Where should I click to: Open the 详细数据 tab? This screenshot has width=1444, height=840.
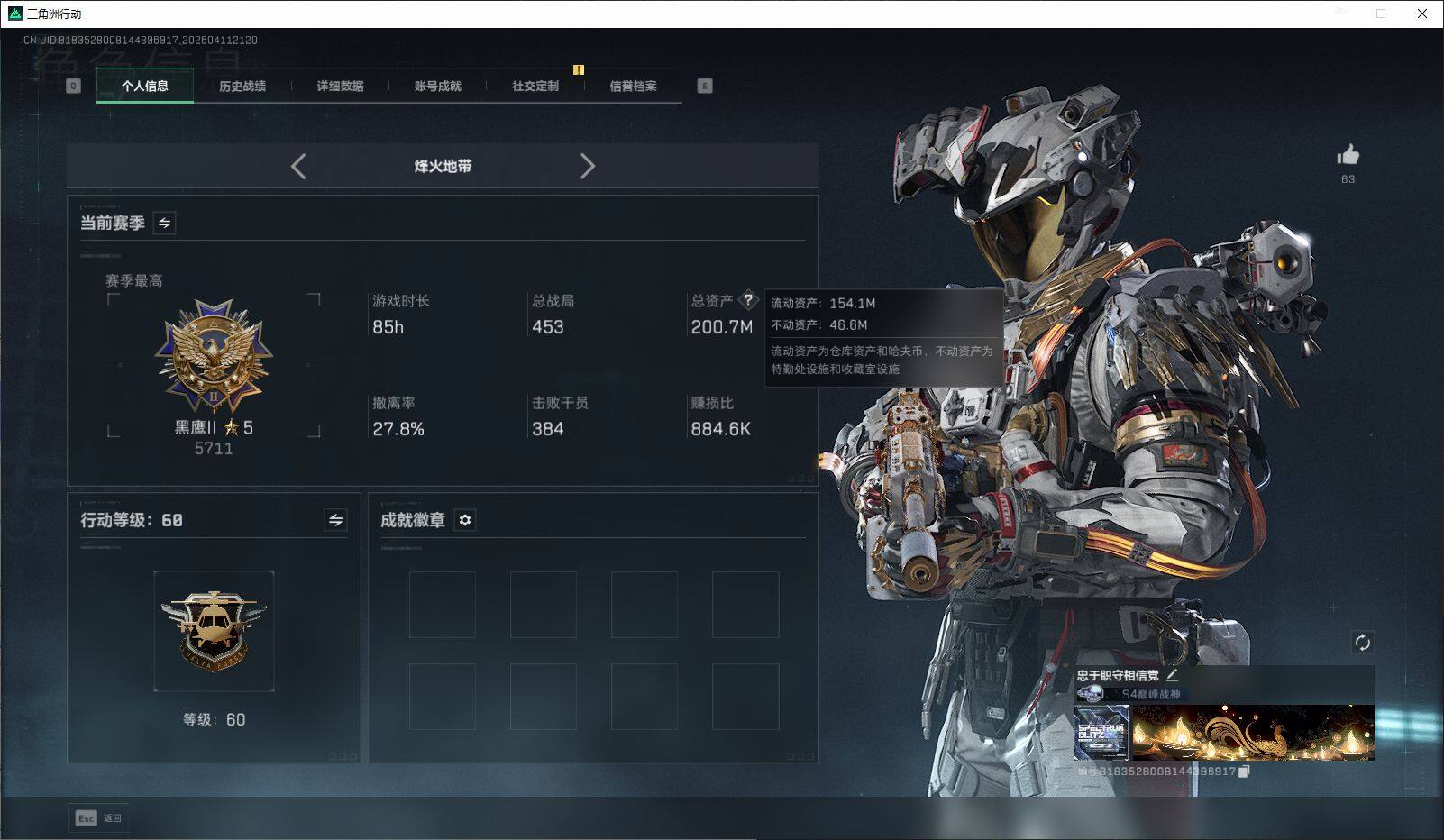(x=340, y=86)
